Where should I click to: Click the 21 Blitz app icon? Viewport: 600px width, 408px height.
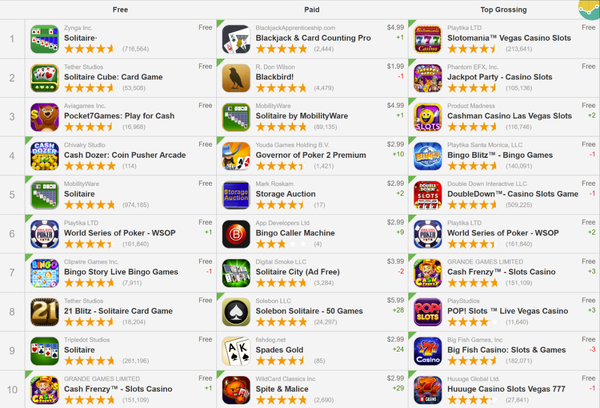pos(44,312)
